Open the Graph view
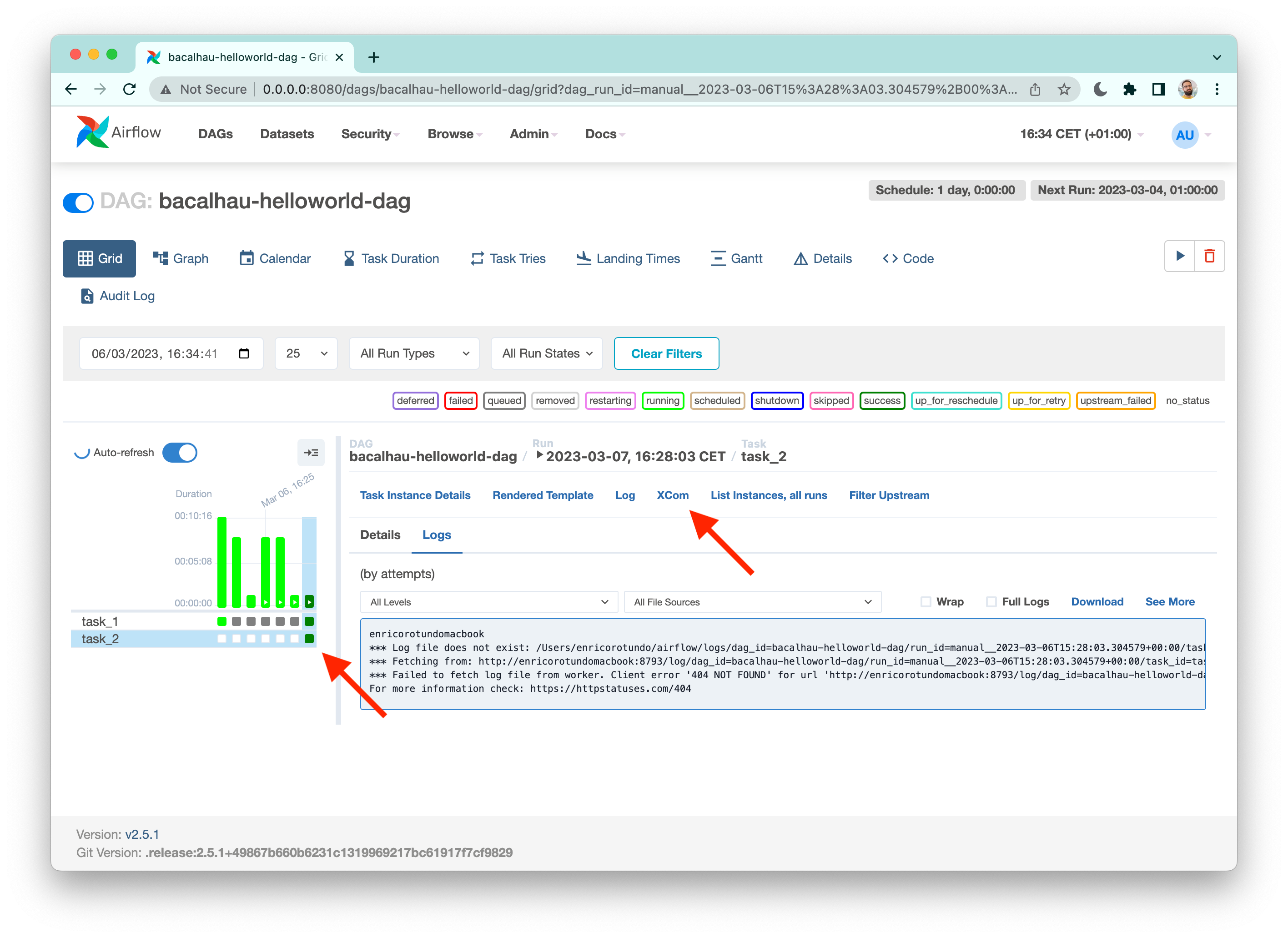The height and width of the screenshot is (938, 1288). (181, 258)
